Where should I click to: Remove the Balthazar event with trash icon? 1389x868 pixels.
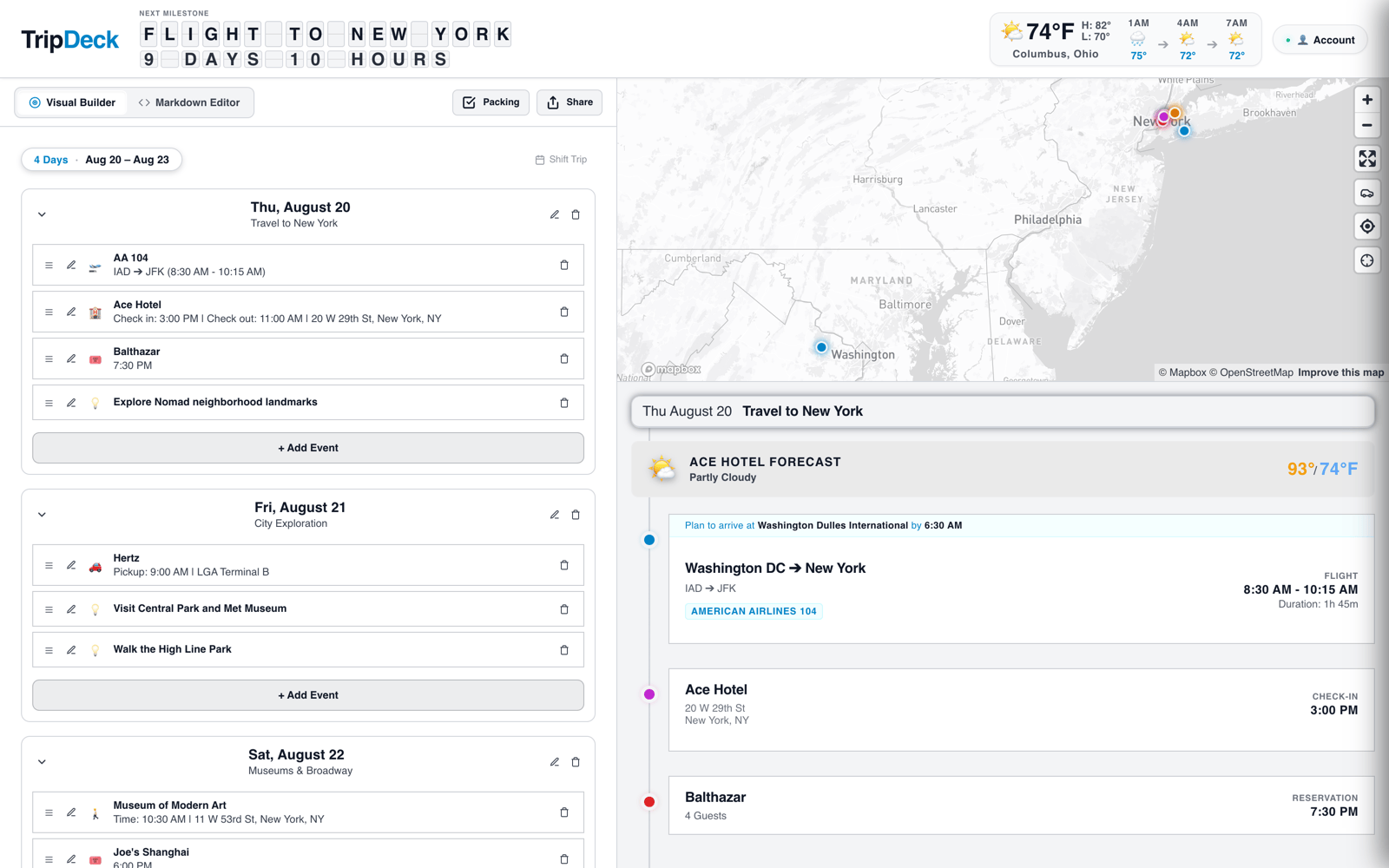[564, 358]
